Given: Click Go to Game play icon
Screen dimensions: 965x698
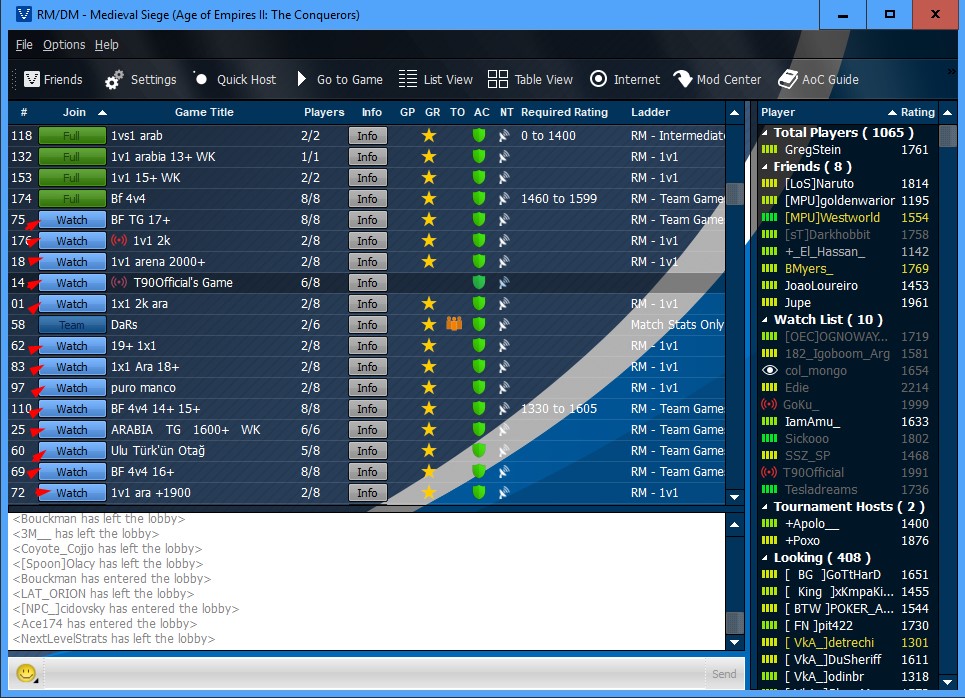Looking at the screenshot, I should tap(302, 79).
